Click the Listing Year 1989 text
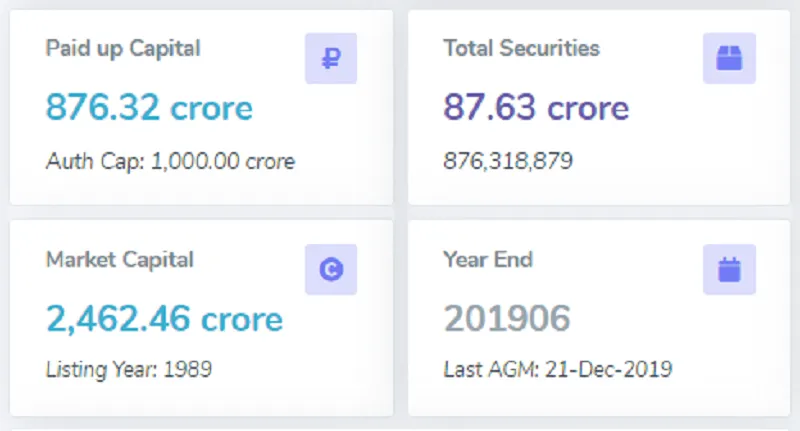 (129, 369)
